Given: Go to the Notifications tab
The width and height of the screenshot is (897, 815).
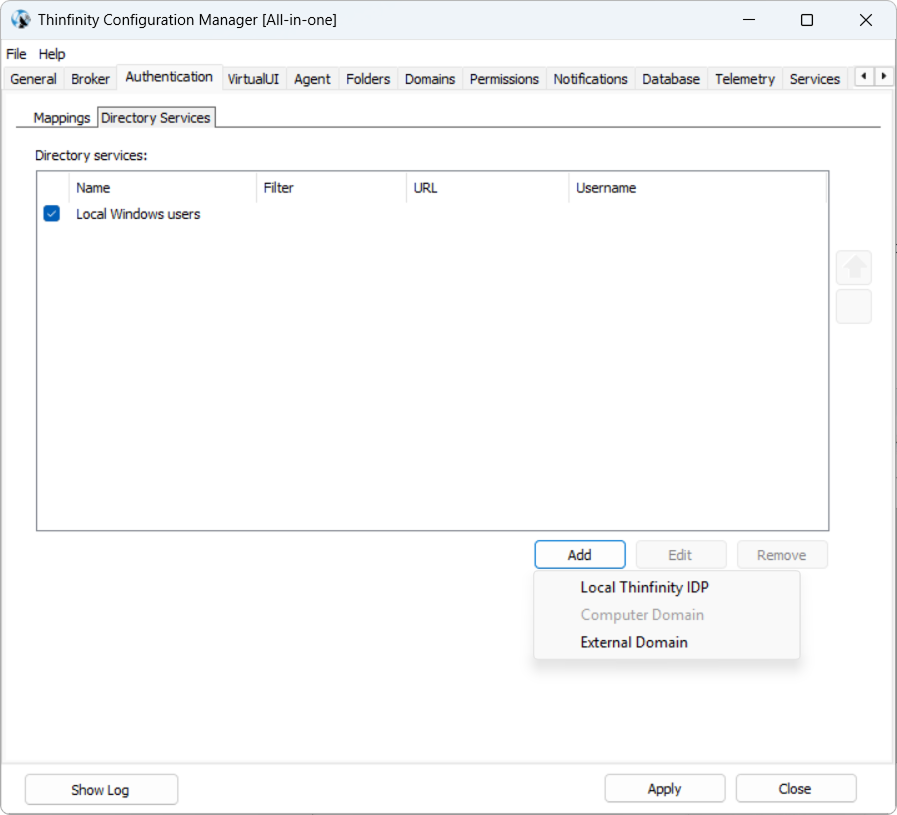Looking at the screenshot, I should point(590,79).
